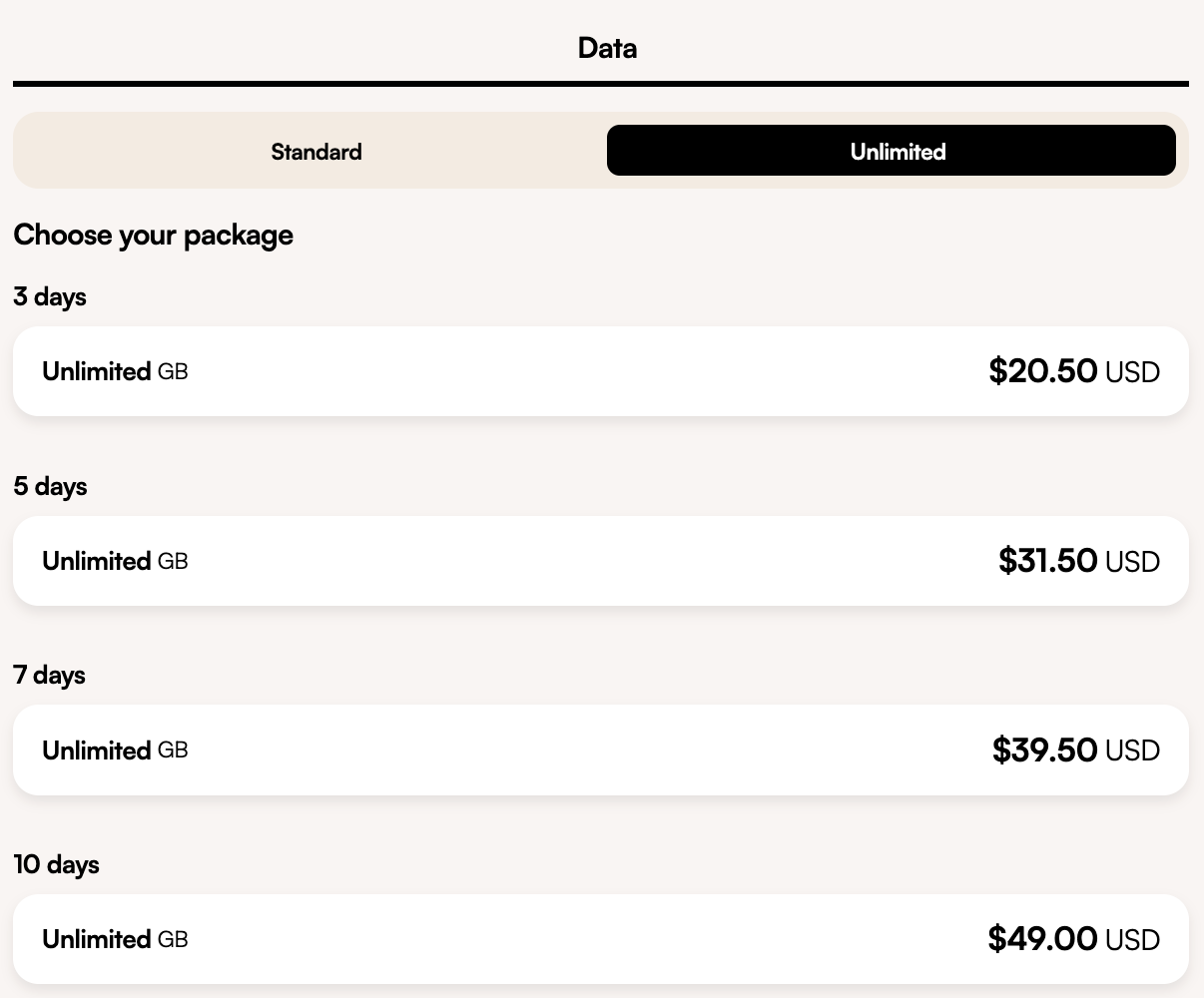Click the "5 days" duration label
Screen dimensions: 1204x998
(x=50, y=486)
